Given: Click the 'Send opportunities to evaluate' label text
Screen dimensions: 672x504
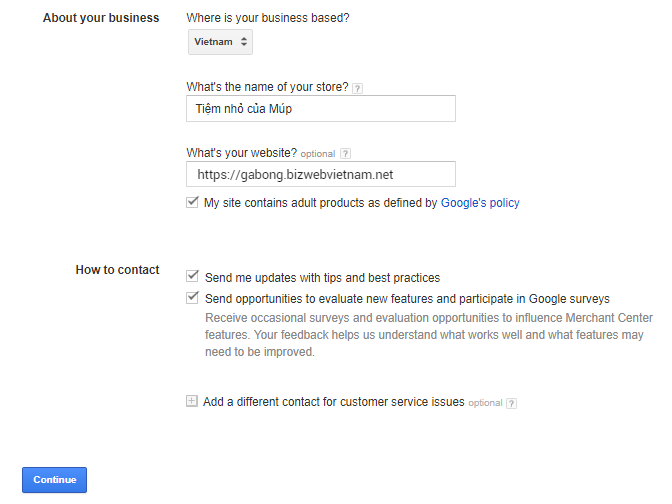Looking at the screenshot, I should tap(407, 299).
